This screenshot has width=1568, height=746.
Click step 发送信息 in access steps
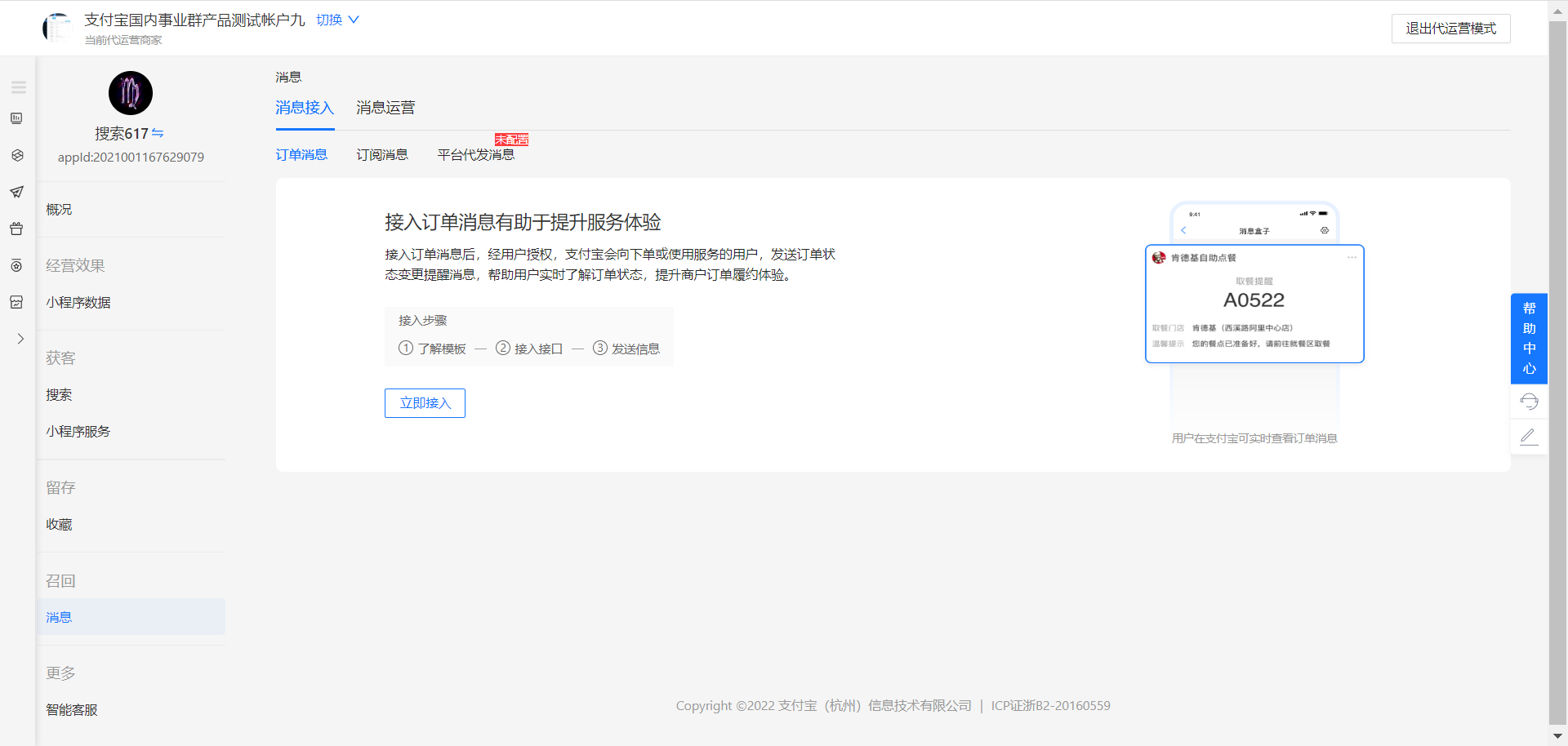pos(626,349)
